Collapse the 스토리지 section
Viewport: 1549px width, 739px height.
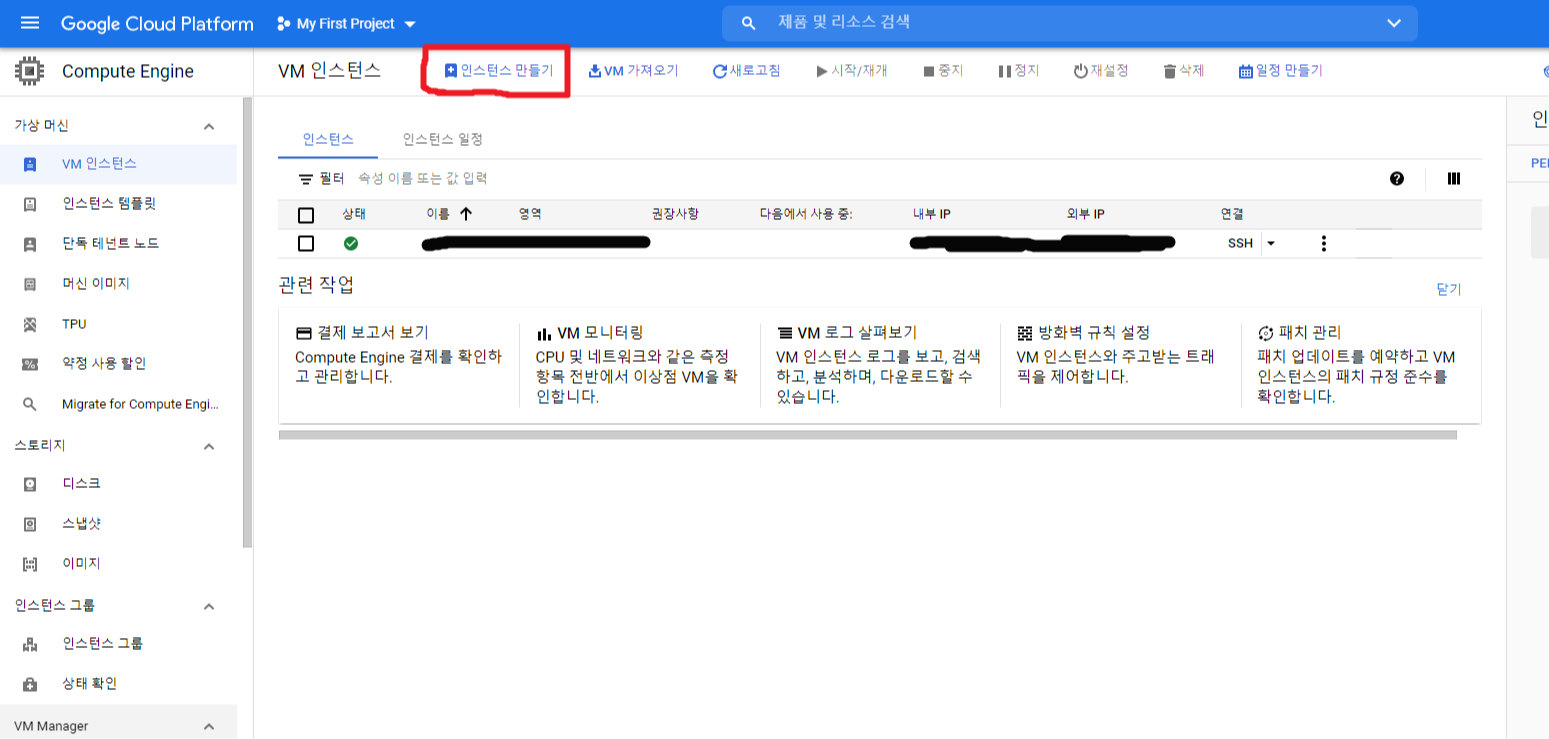(x=209, y=446)
